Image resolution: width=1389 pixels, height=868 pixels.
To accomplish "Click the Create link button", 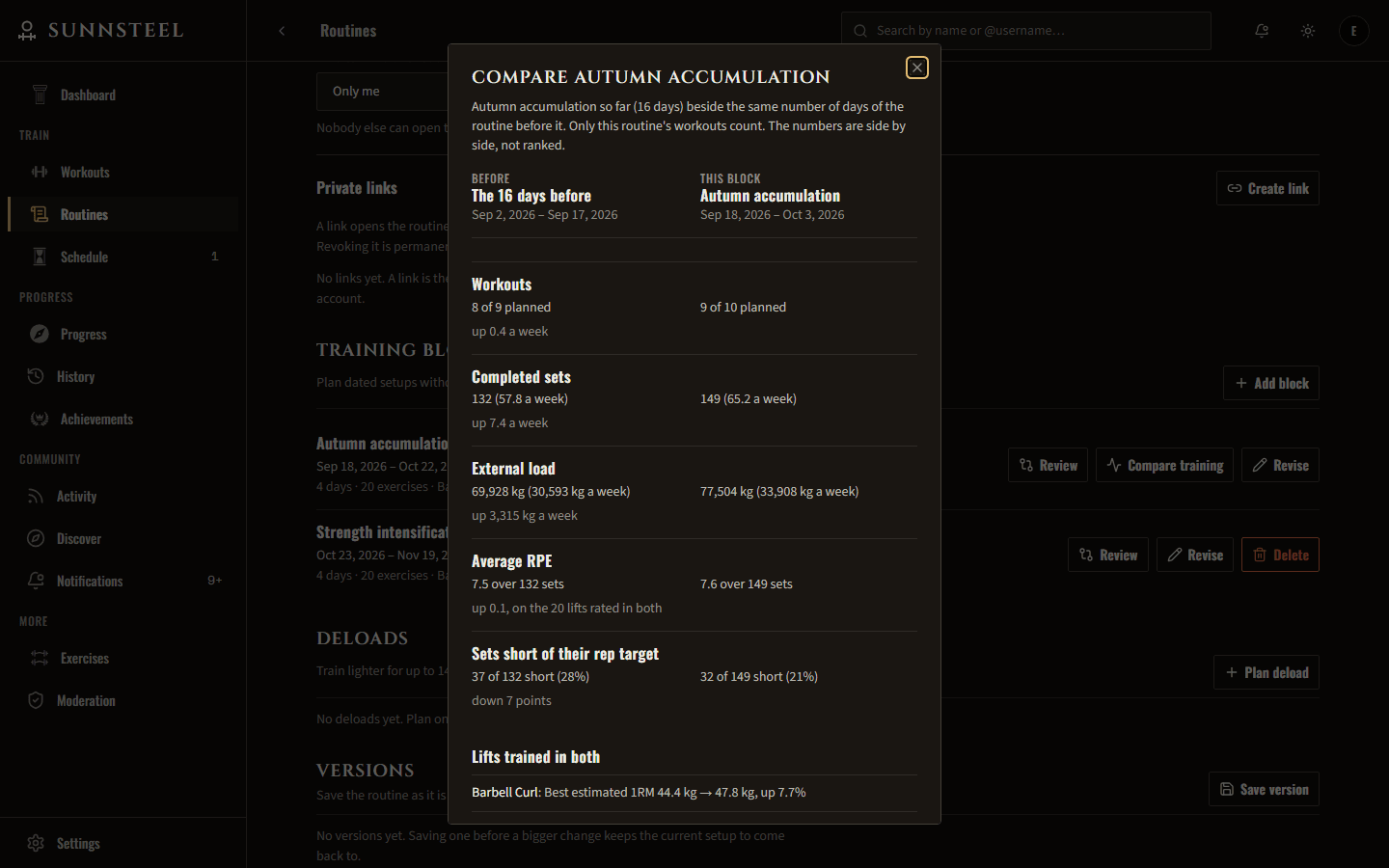I will 1267,188.
